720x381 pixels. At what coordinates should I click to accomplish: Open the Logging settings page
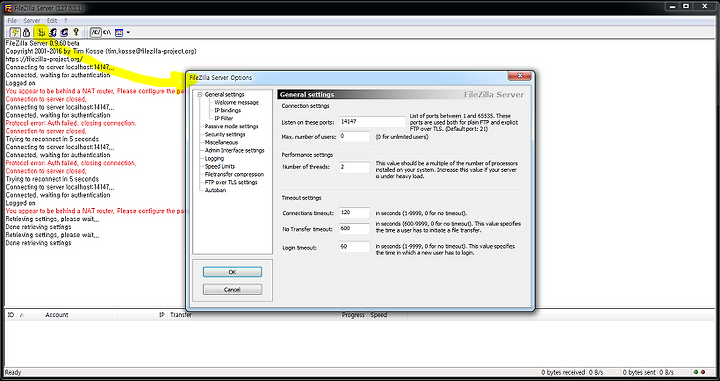214,158
